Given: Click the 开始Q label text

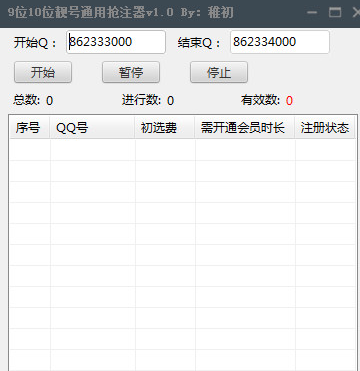Looking at the screenshot, I should [x=35, y=43].
